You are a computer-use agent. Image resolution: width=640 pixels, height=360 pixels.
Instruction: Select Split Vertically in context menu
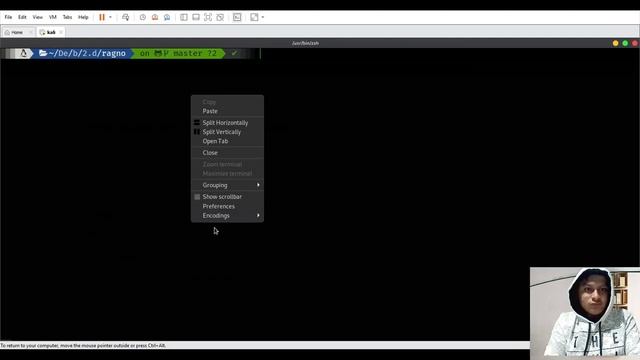[x=227, y=132]
